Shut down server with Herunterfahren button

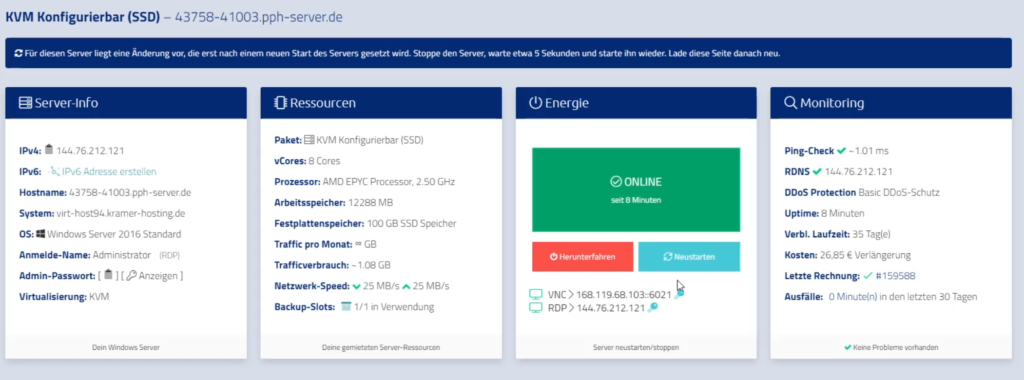click(x=583, y=257)
